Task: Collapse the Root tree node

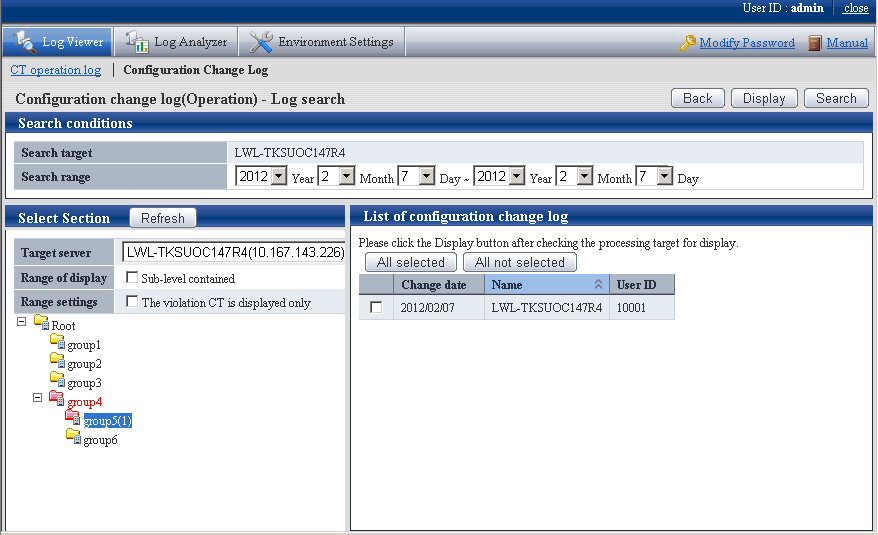Action: [x=21, y=322]
